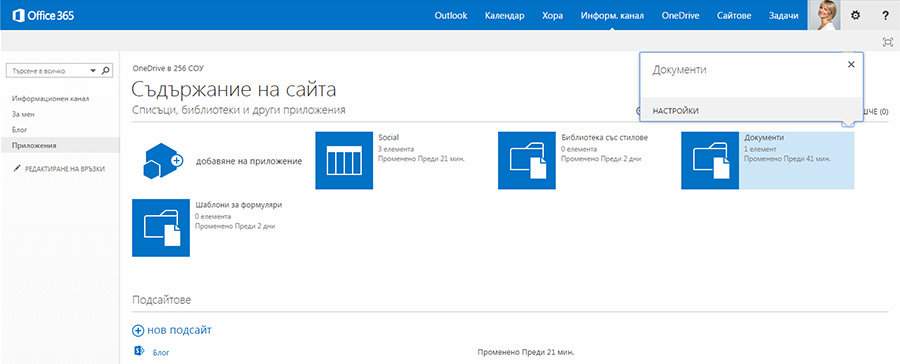Click the нов подсайт plus icon
Image resolution: width=900 pixels, height=364 pixels.
[138, 331]
